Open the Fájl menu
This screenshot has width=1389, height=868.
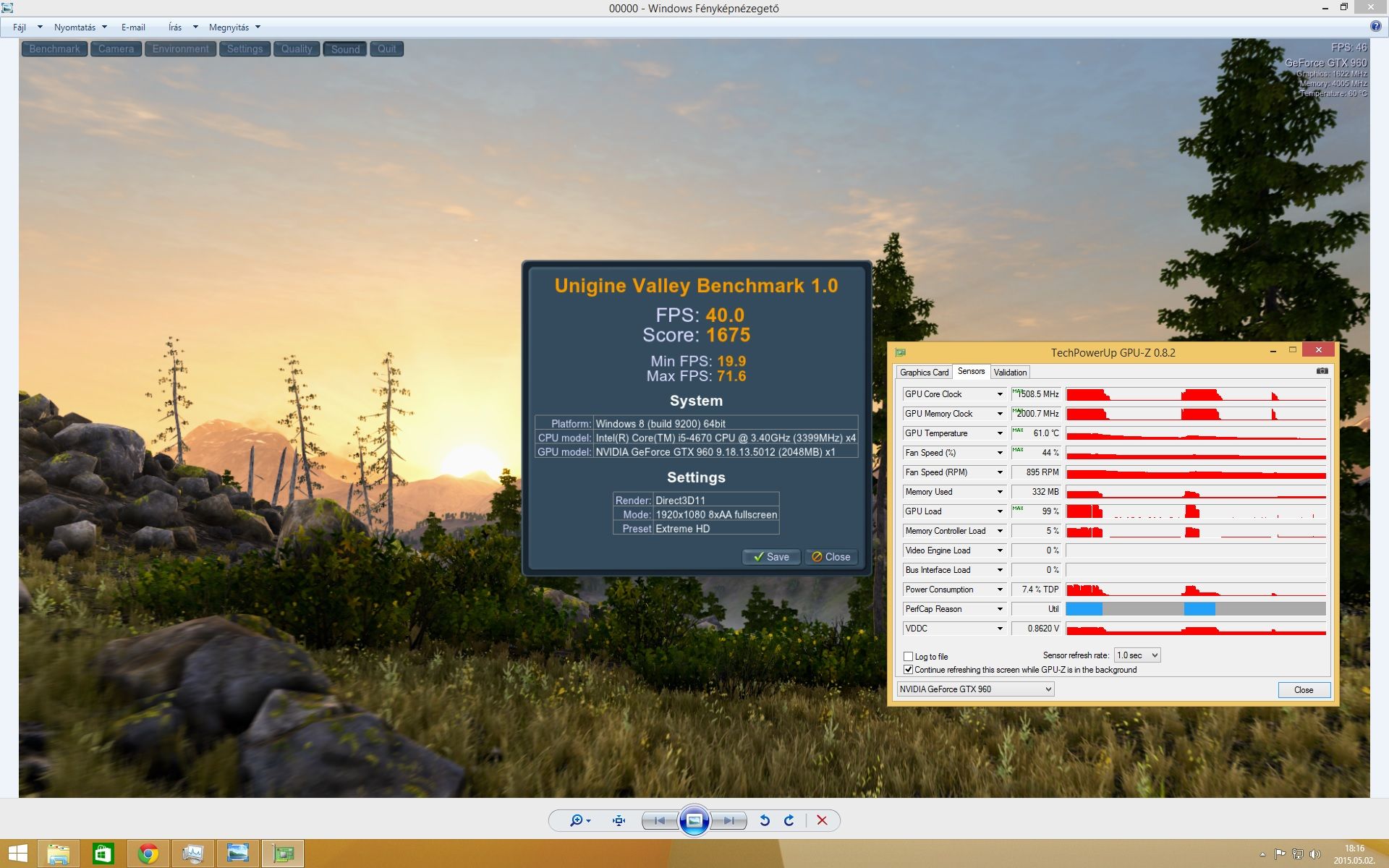(x=27, y=27)
